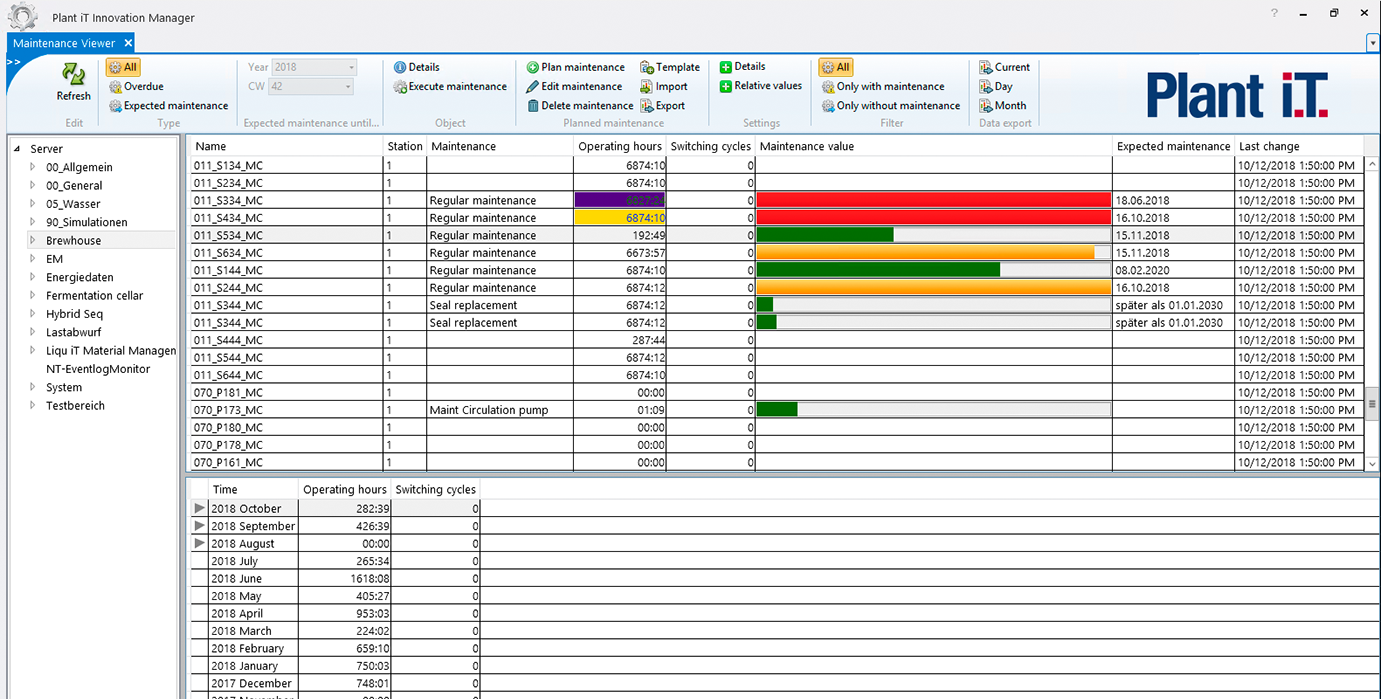The height and width of the screenshot is (699, 1381).
Task: Click the down arrow of table scrollbar
Action: click(x=1372, y=463)
